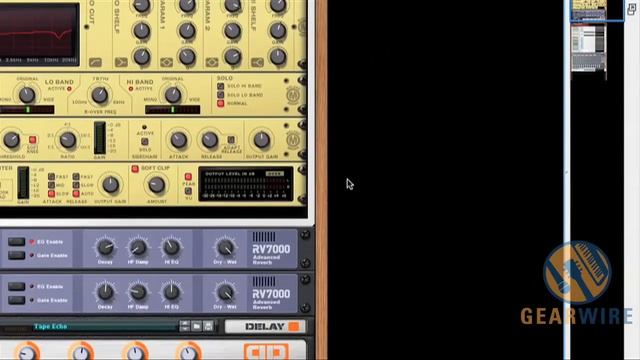The height and width of the screenshot is (360, 640).
Task: Select Solo Lo Band option
Action: coord(220,95)
